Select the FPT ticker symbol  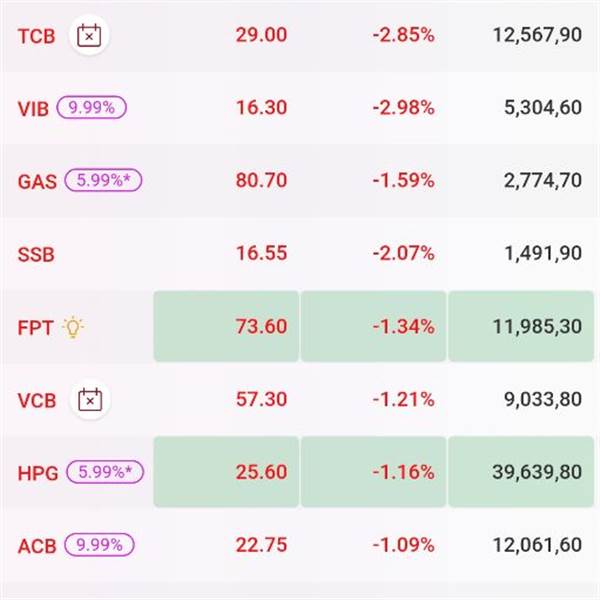coord(35,327)
